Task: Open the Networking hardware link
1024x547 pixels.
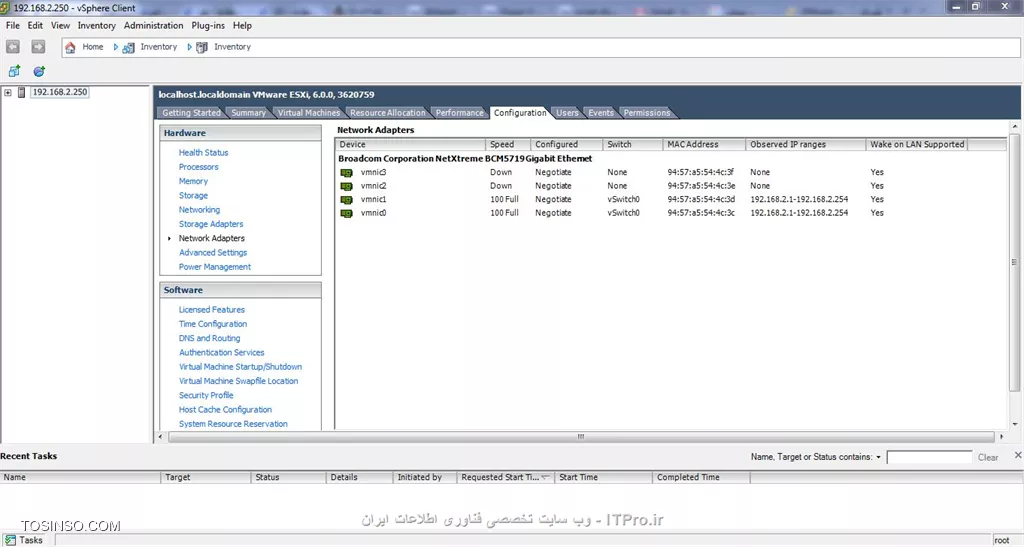Action: click(199, 210)
